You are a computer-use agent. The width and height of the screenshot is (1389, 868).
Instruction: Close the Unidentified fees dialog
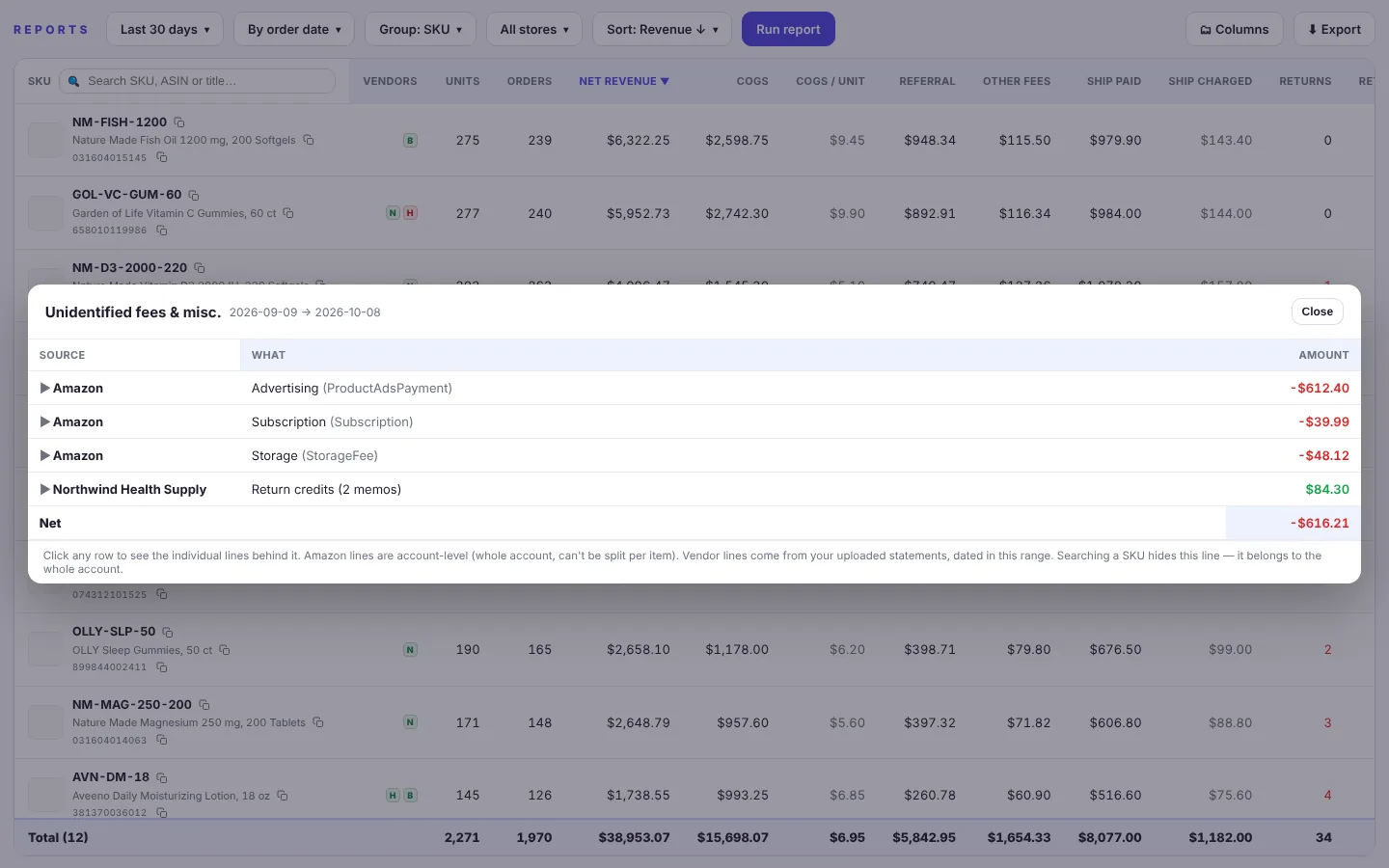click(x=1317, y=312)
